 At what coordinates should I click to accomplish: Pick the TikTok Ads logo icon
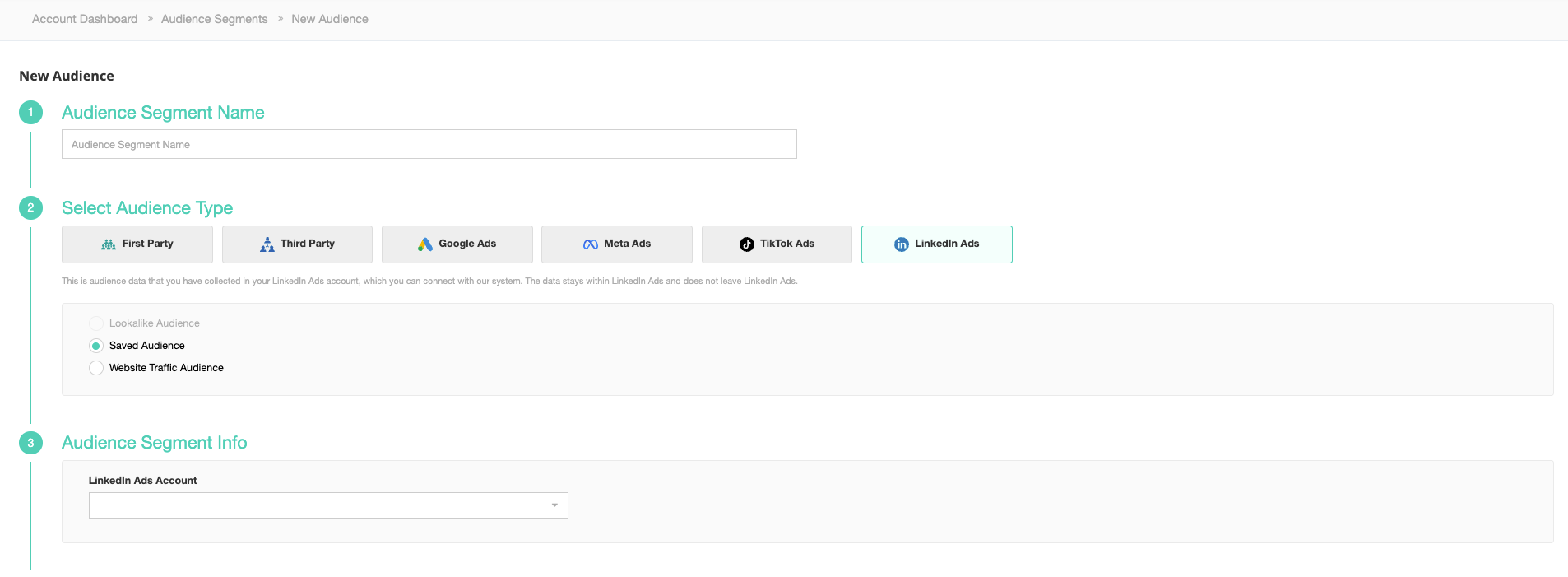point(746,244)
